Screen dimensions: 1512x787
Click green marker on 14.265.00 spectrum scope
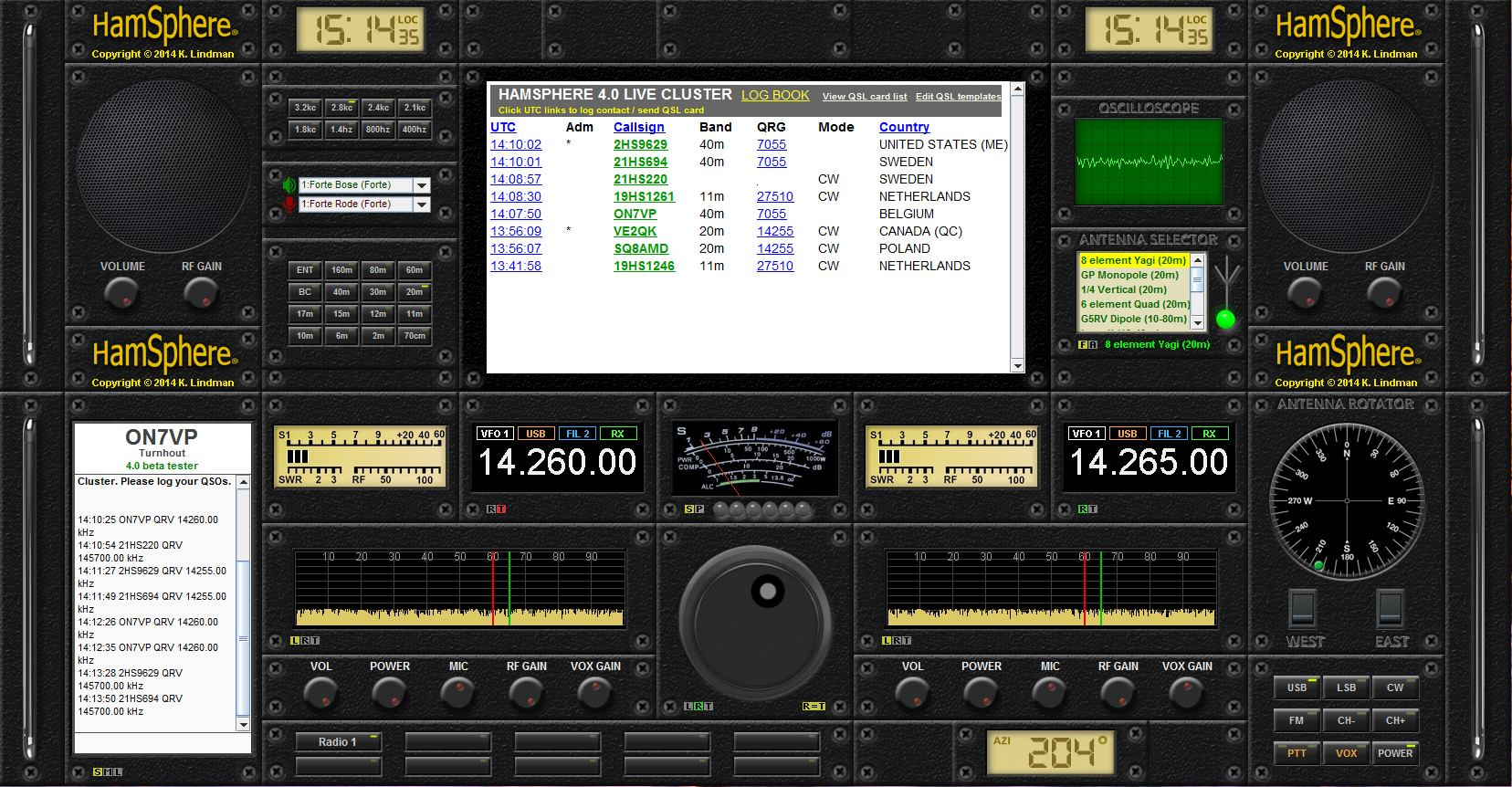coord(1101,588)
